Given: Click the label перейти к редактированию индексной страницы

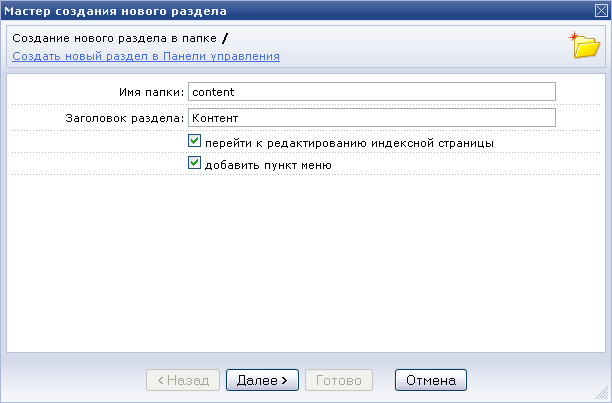Looking at the screenshot, I should tap(349, 143).
